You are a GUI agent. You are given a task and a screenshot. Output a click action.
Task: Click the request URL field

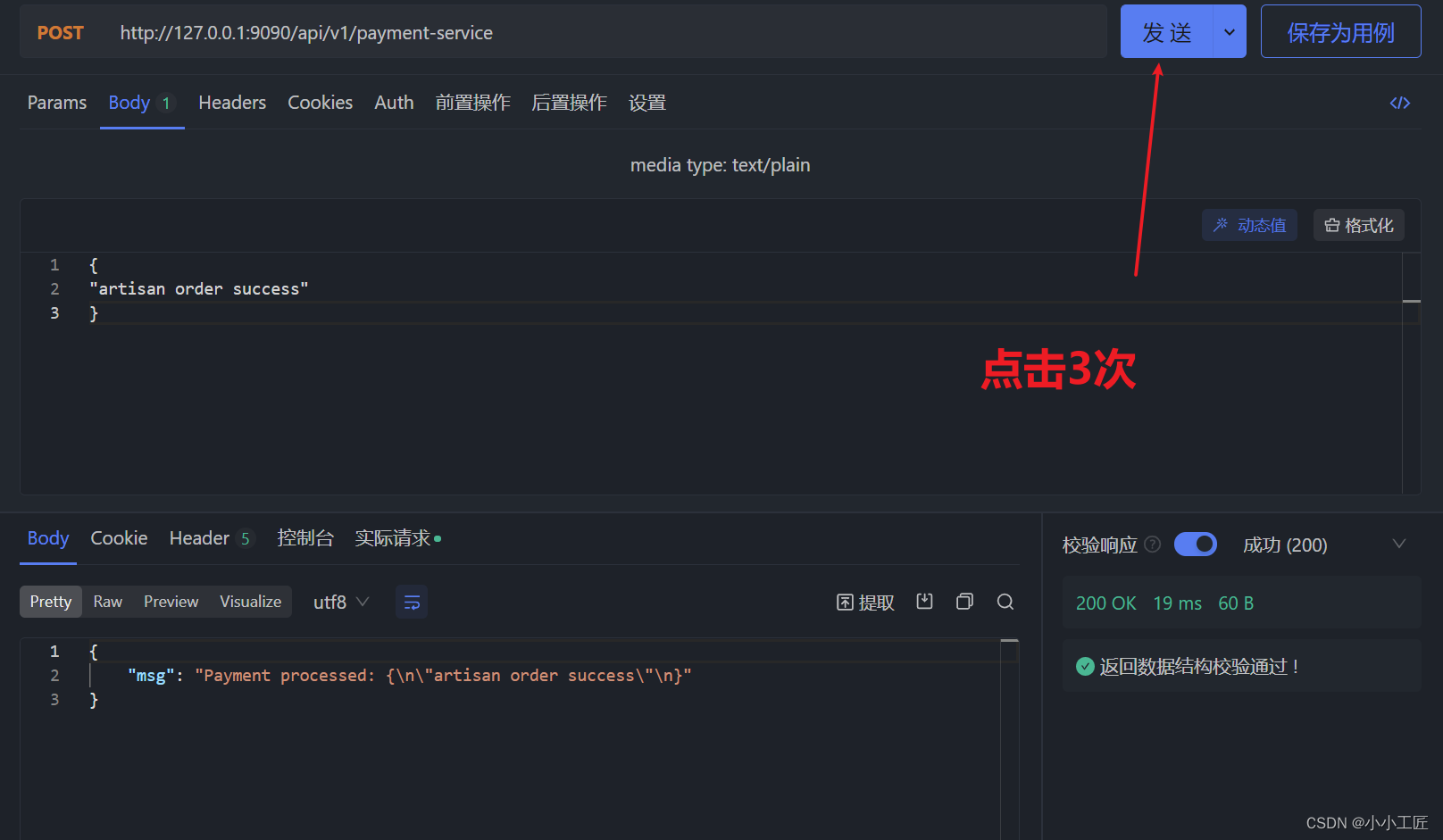607,33
